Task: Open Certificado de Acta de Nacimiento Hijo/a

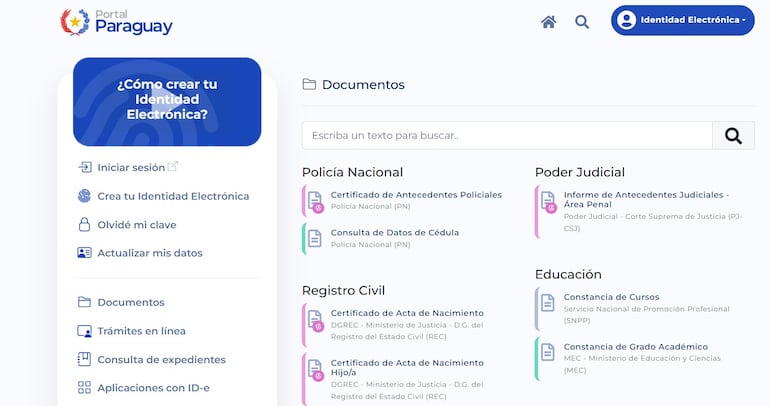Action: (x=407, y=367)
